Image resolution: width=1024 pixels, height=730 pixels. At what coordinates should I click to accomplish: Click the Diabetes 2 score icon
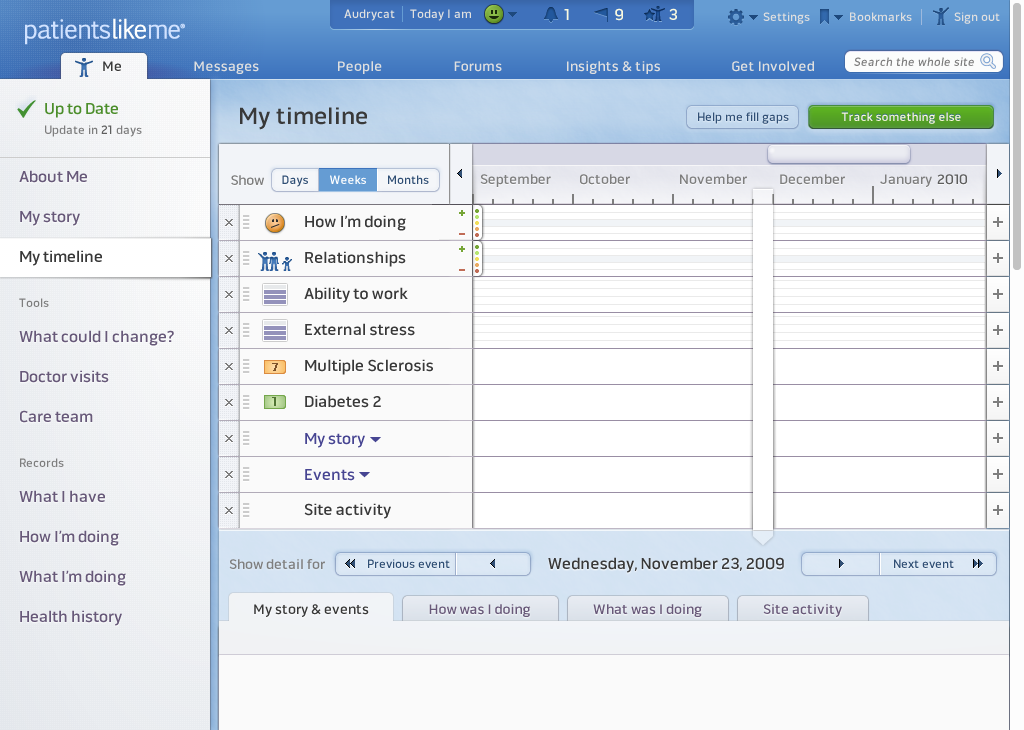coord(275,402)
